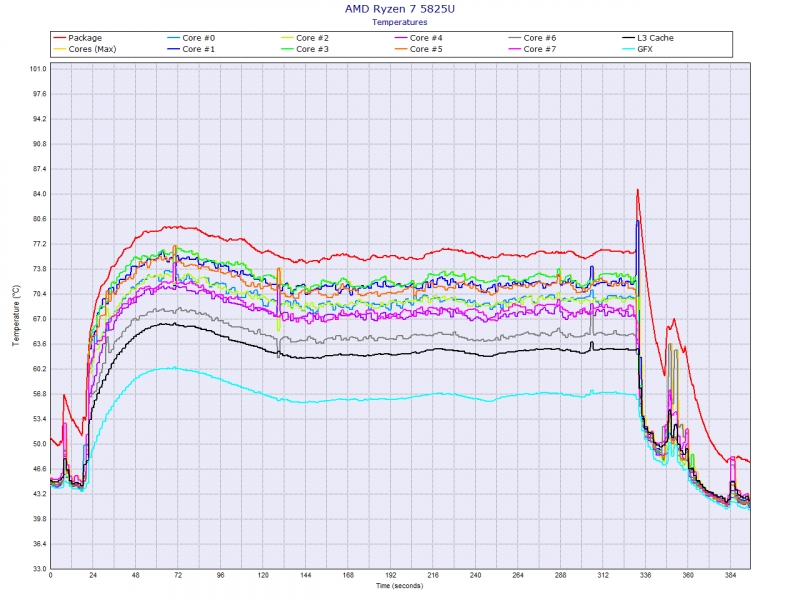
Task: Click the 384 tick on time axis
Action: click(731, 576)
